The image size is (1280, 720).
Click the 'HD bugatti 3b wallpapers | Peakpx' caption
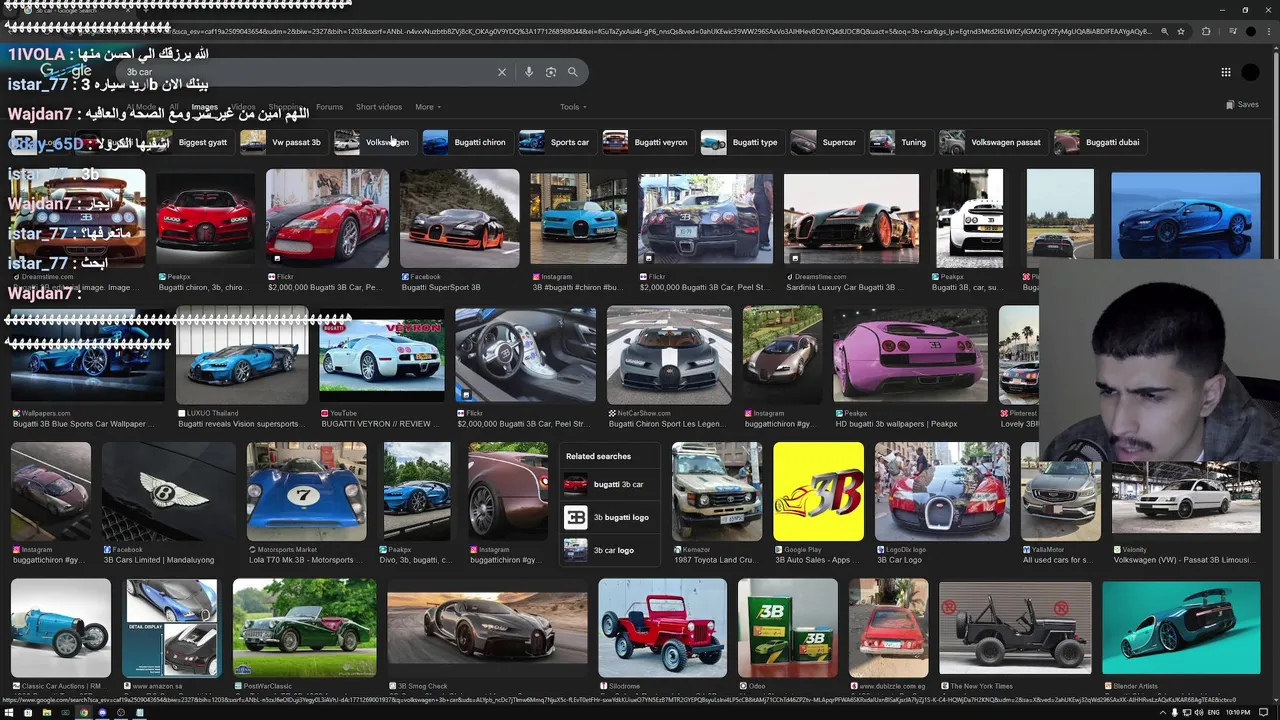(897, 424)
